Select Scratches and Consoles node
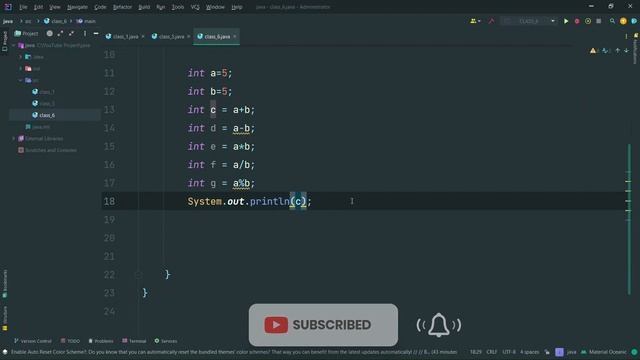640x360 pixels. [47, 150]
